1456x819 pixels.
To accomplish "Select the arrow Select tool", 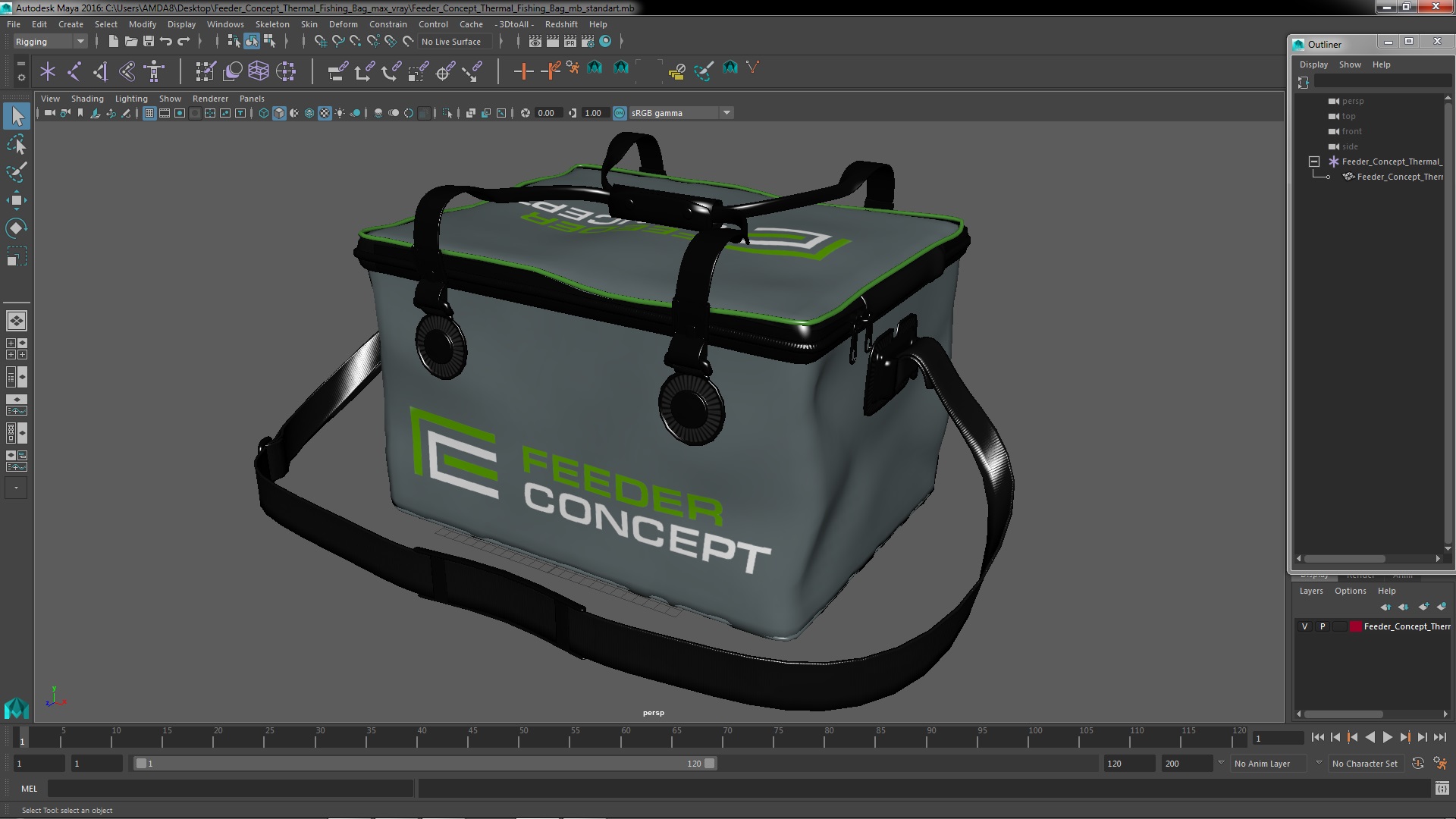I will click(x=17, y=116).
